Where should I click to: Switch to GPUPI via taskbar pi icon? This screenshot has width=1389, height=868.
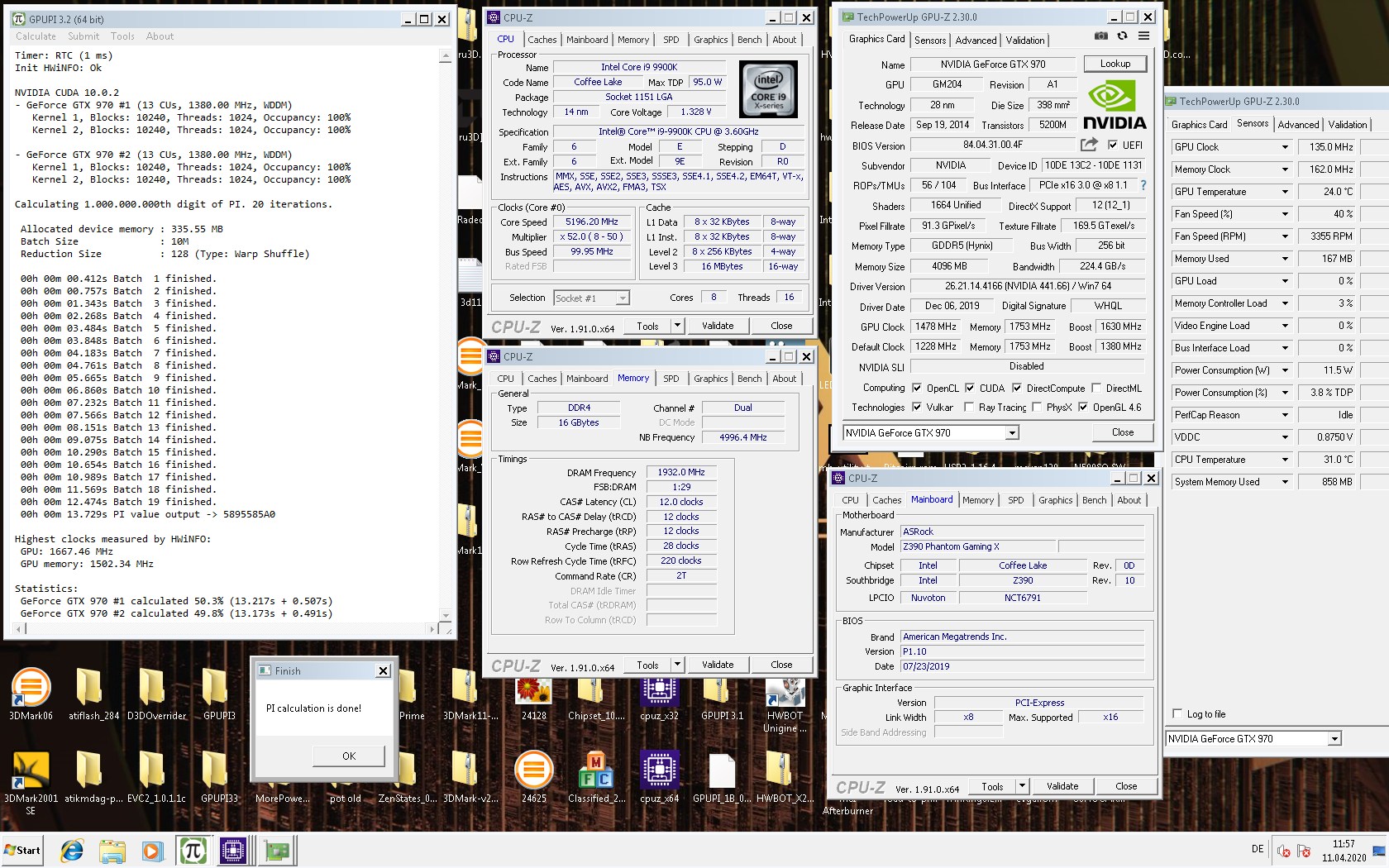193,850
